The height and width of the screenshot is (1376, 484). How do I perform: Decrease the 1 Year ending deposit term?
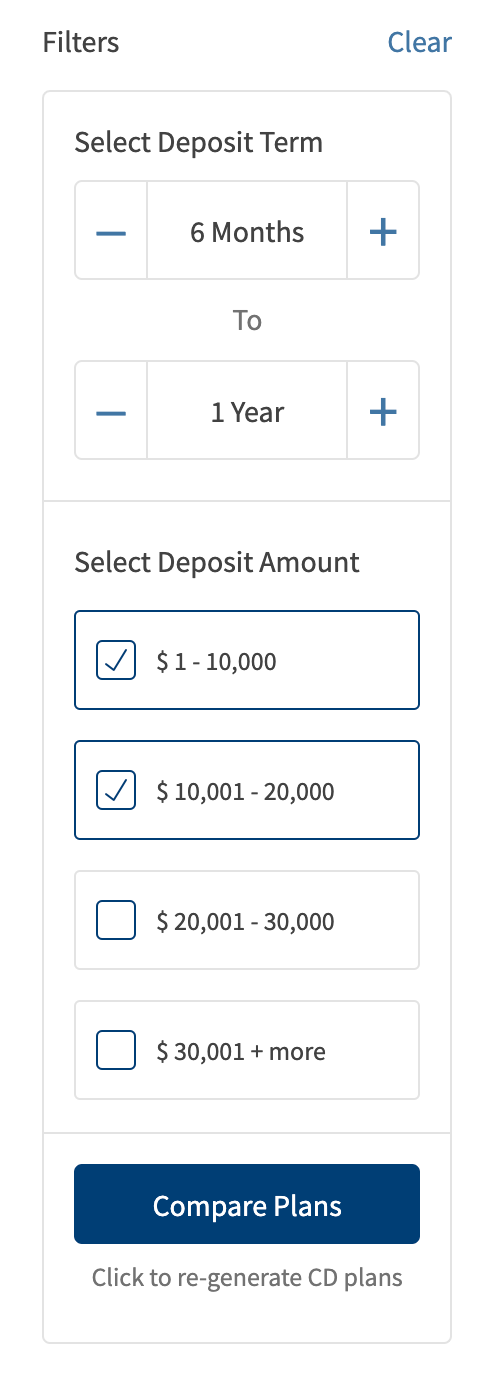111,411
